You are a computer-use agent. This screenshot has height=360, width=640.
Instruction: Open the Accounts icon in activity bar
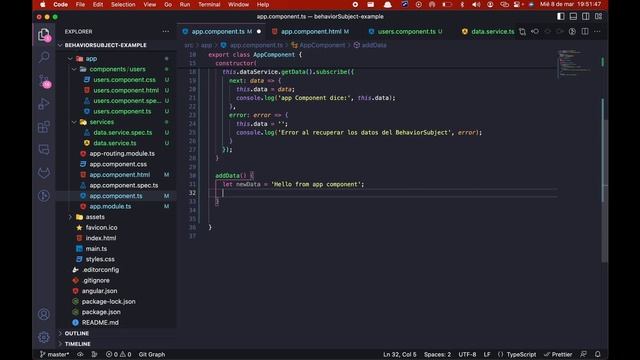pos(44,314)
